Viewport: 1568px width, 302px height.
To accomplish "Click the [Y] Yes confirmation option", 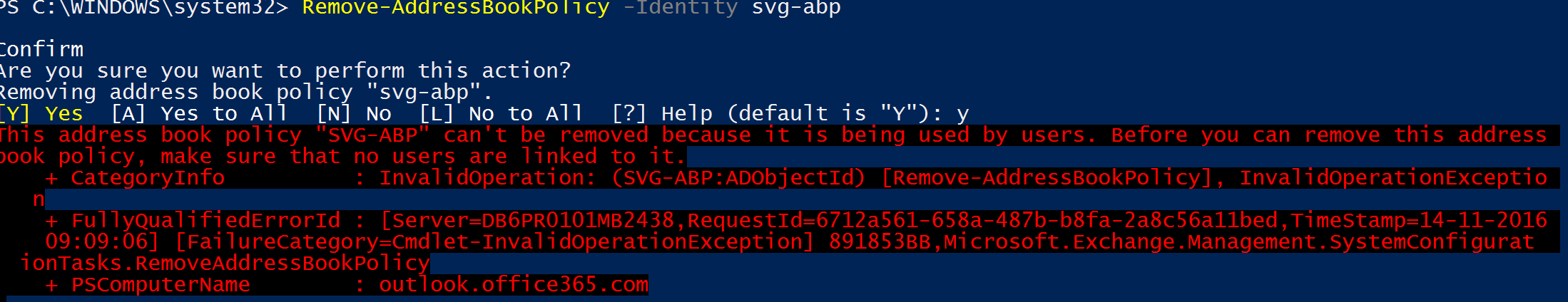I will [41, 114].
